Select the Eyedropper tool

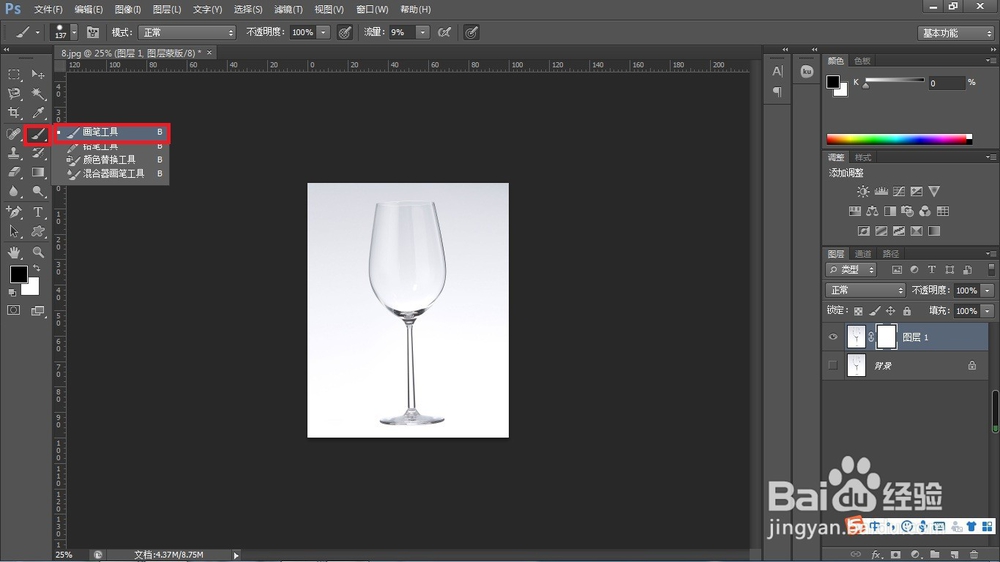[x=38, y=114]
